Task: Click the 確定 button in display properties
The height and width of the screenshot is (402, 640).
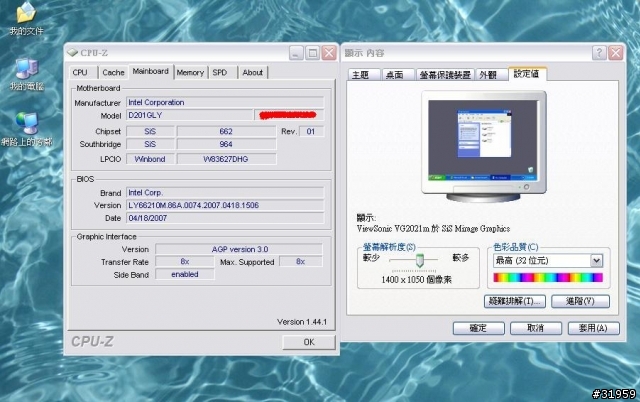Action: tap(478, 328)
